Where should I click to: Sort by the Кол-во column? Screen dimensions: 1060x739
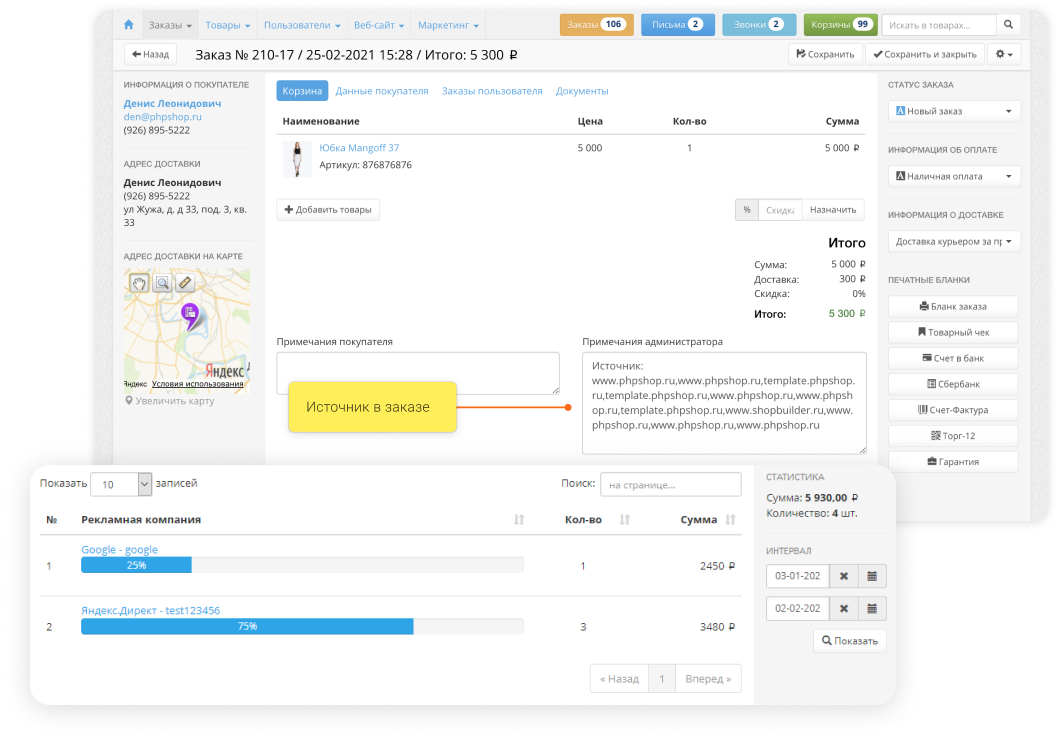tap(625, 519)
